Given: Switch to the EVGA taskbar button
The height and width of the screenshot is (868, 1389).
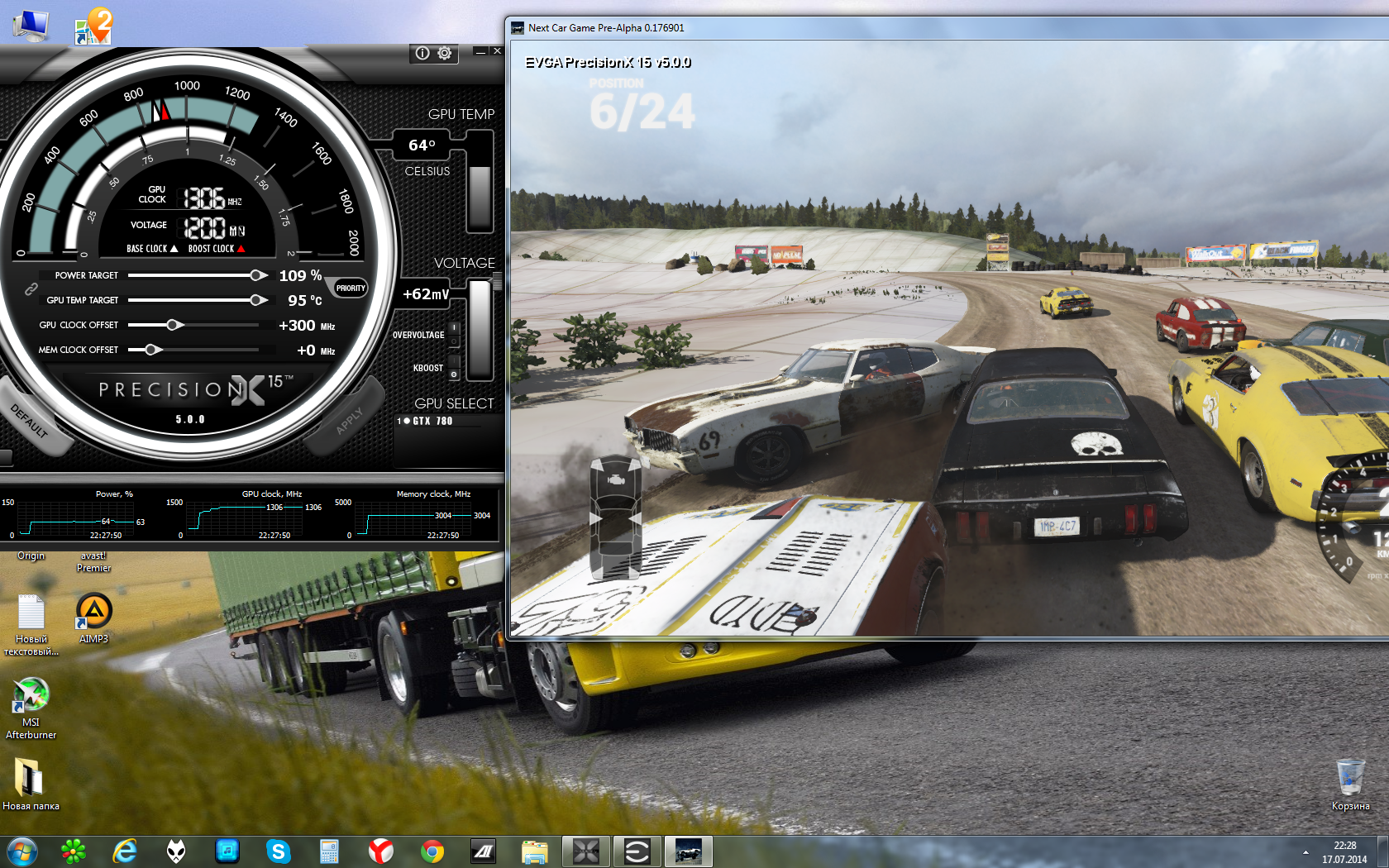Looking at the screenshot, I should click(637, 851).
